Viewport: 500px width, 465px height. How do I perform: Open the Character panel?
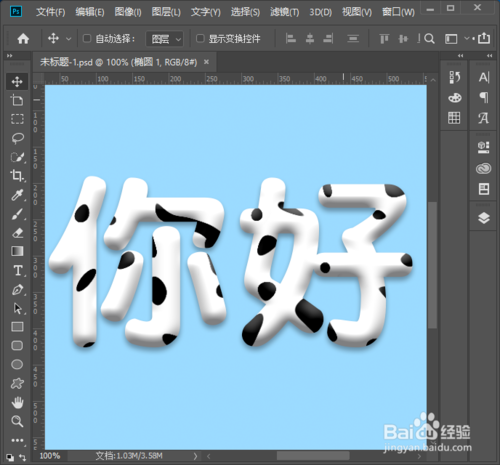click(484, 77)
